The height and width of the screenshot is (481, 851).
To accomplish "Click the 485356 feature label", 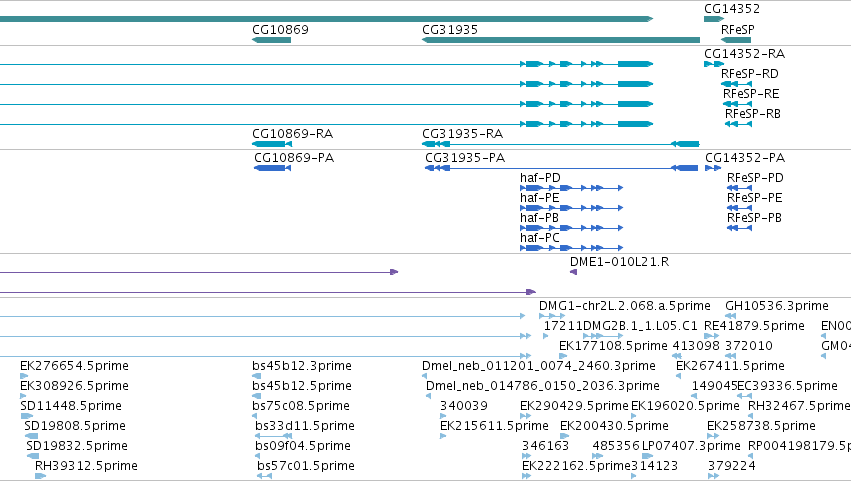I will [616, 446].
